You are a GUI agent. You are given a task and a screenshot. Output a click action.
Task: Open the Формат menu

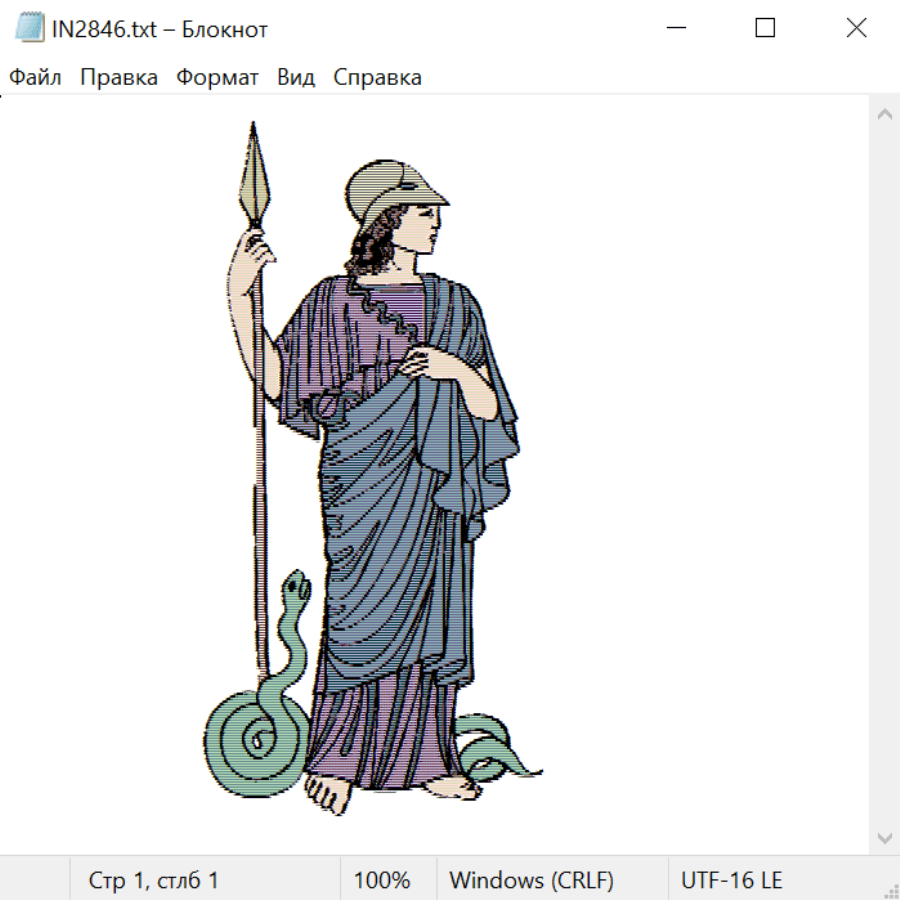pyautogui.click(x=217, y=78)
